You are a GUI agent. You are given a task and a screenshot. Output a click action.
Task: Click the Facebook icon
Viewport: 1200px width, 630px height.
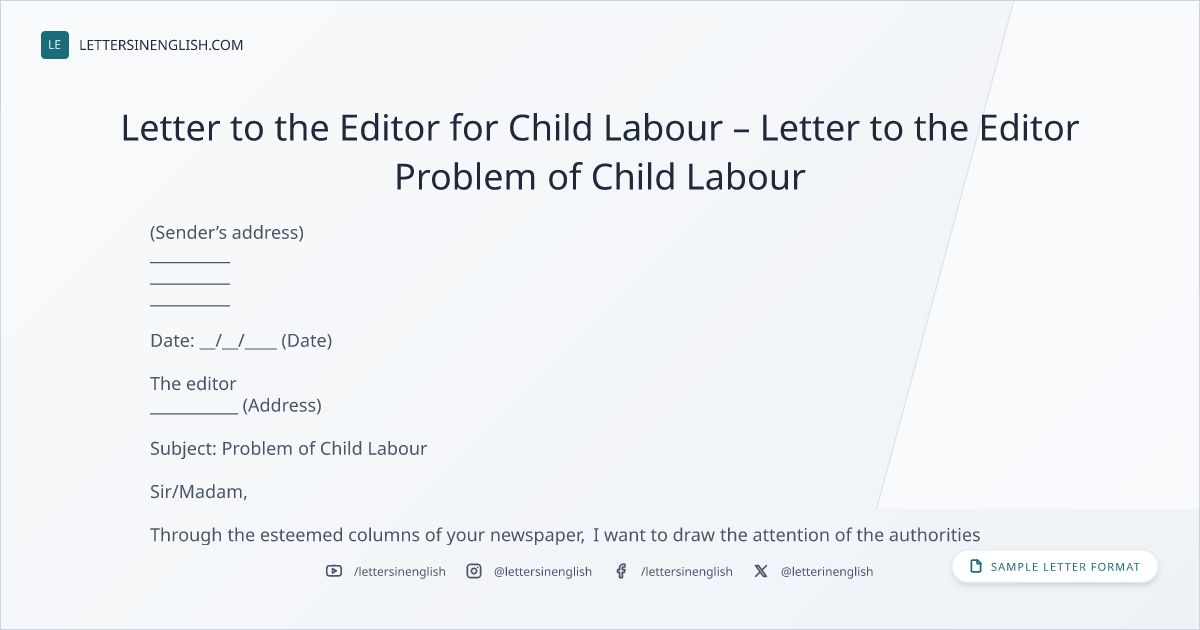coord(621,571)
